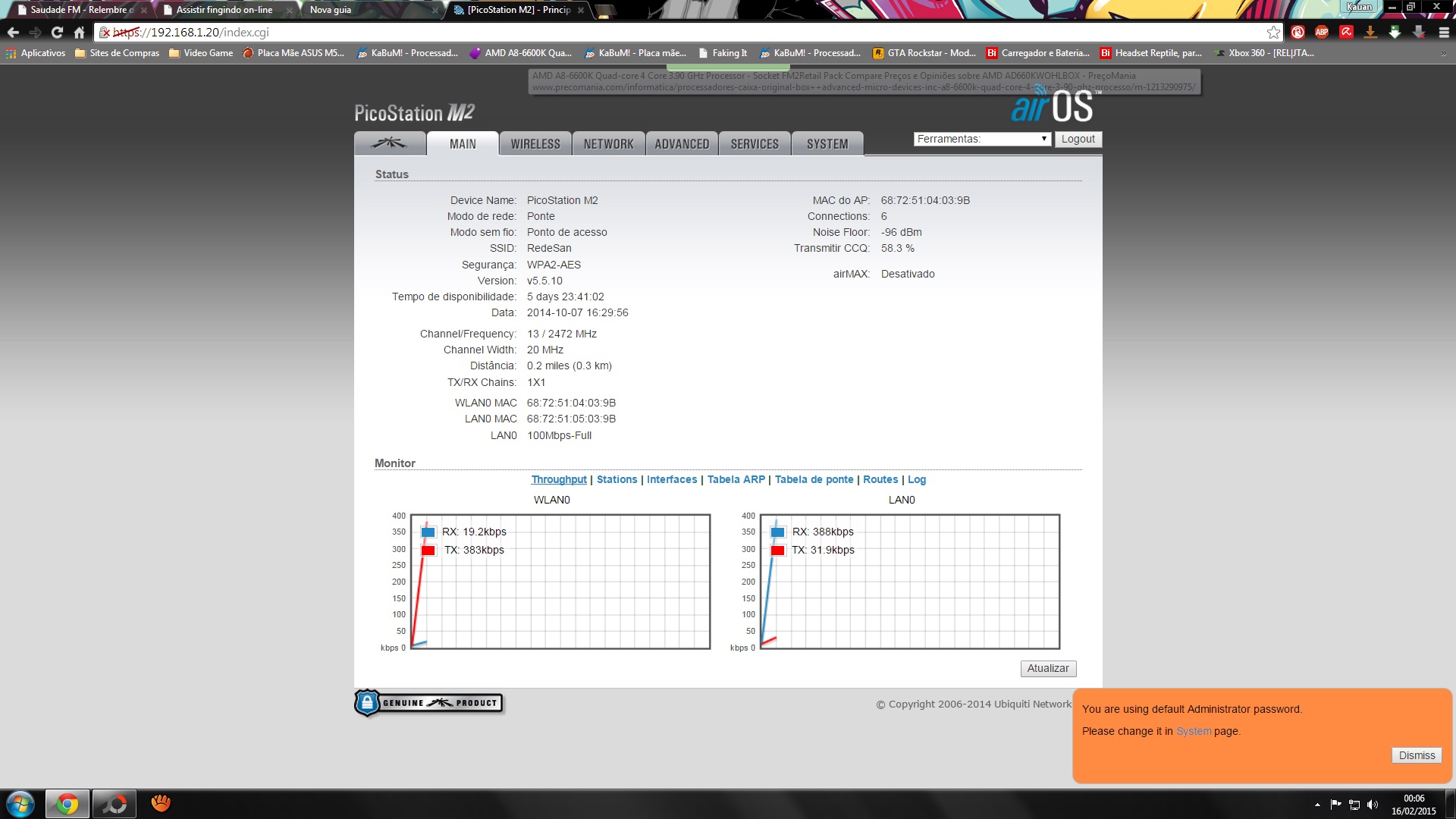1456x819 pixels.
Task: Click the browser back arrow
Action: point(13,33)
